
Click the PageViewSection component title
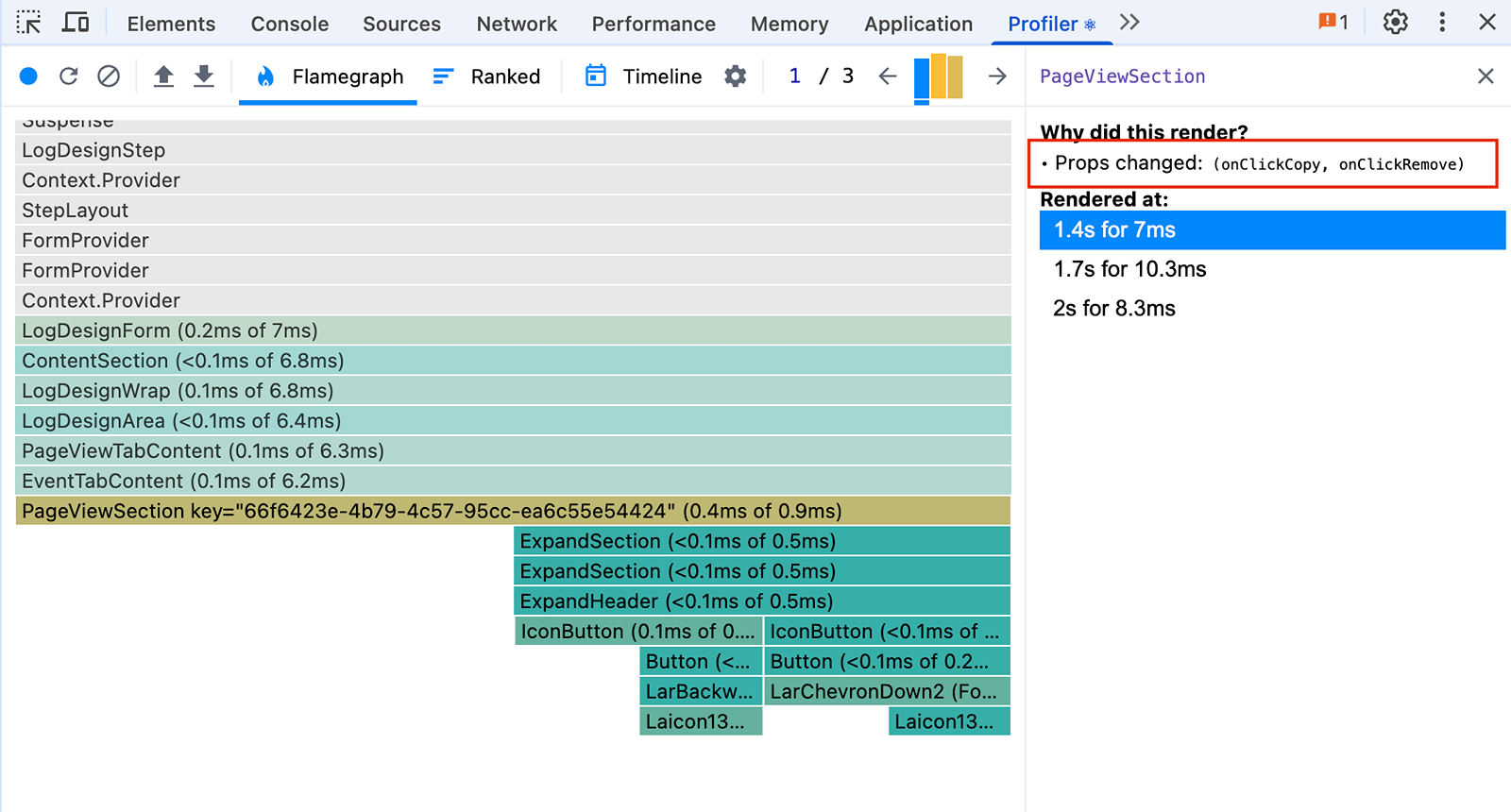(x=1122, y=76)
